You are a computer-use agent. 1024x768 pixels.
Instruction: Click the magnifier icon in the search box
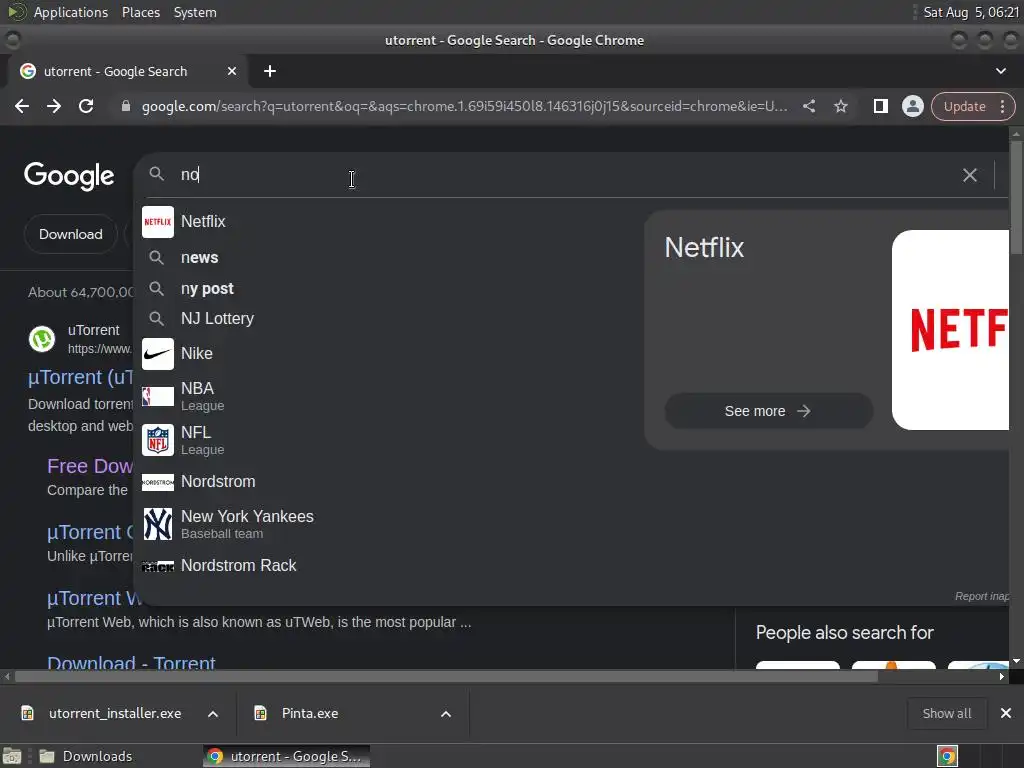157,174
